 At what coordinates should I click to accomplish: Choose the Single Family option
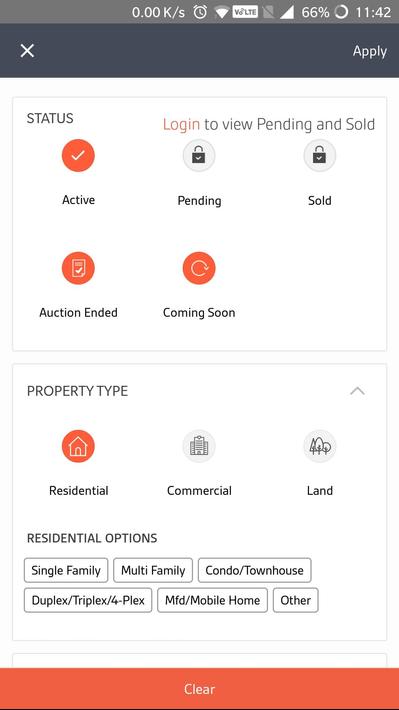(66, 570)
